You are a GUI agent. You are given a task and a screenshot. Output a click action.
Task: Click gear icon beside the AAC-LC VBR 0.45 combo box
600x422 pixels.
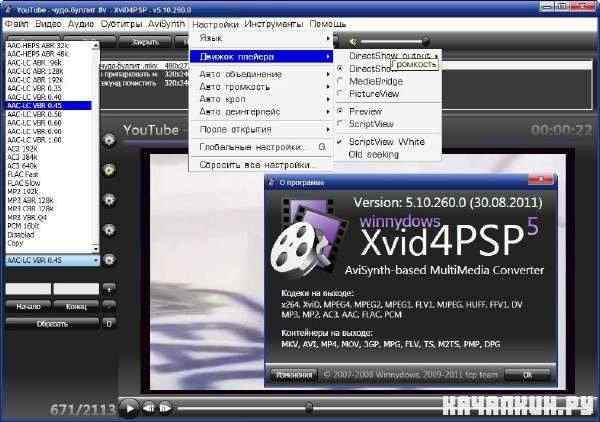109,260
